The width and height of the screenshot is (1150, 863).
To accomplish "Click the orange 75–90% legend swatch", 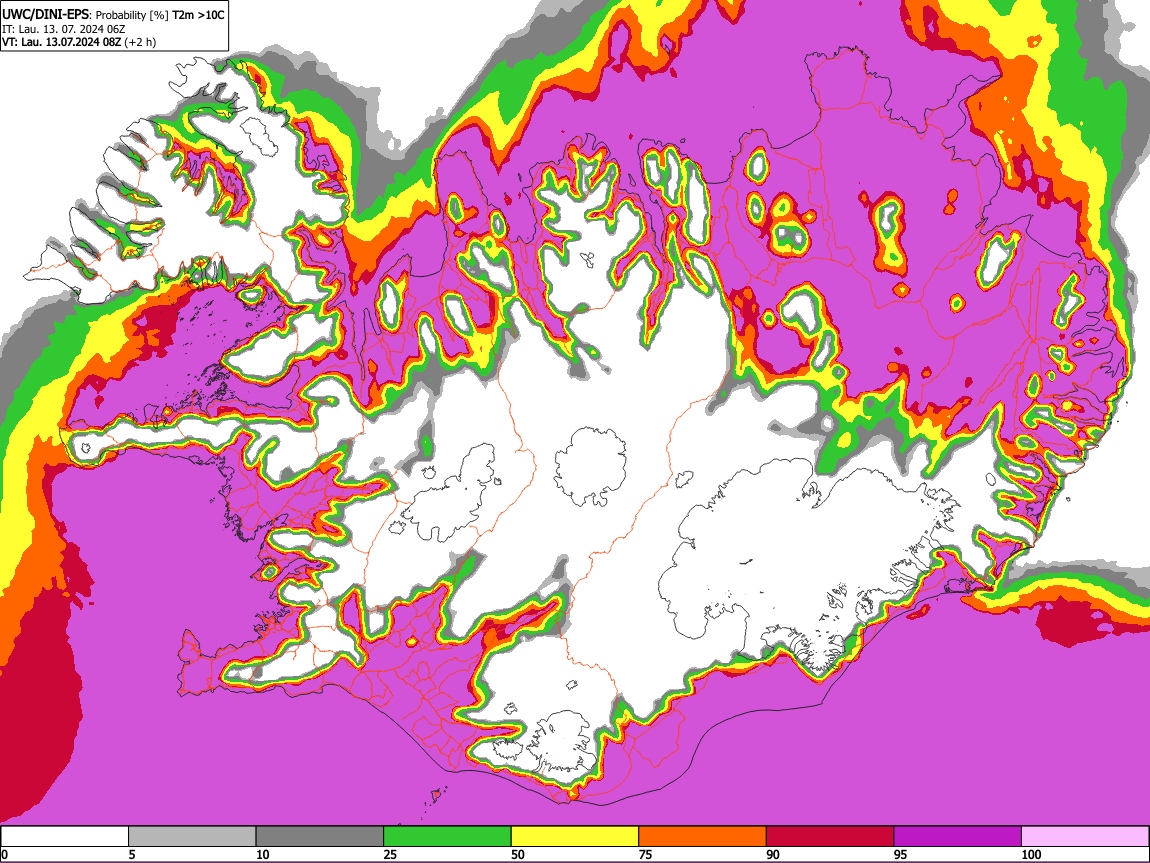I will (x=703, y=836).
